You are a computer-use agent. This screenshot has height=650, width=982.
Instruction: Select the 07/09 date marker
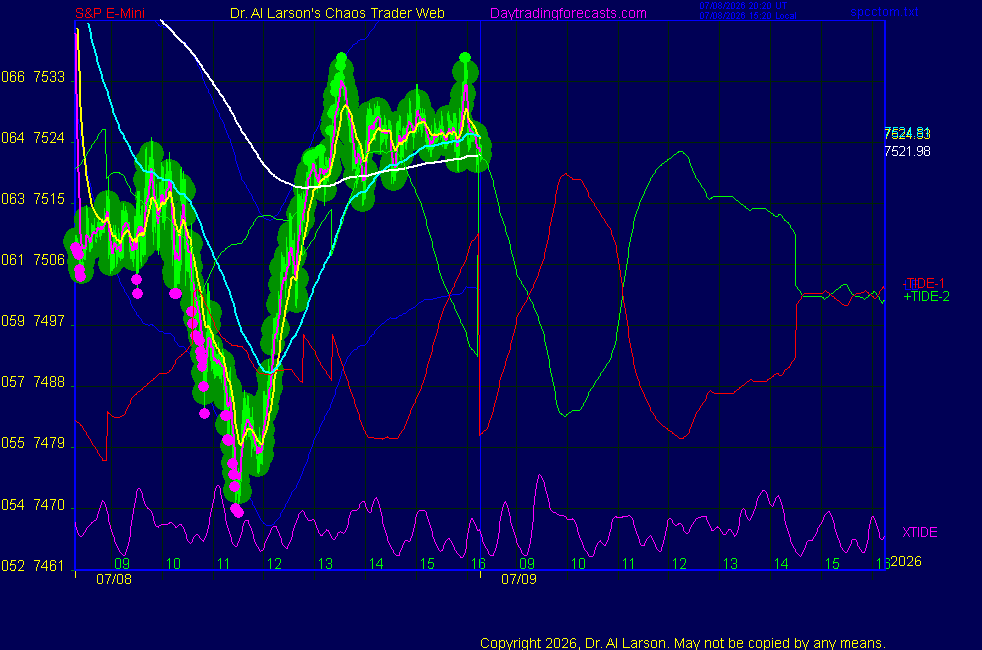[519, 579]
